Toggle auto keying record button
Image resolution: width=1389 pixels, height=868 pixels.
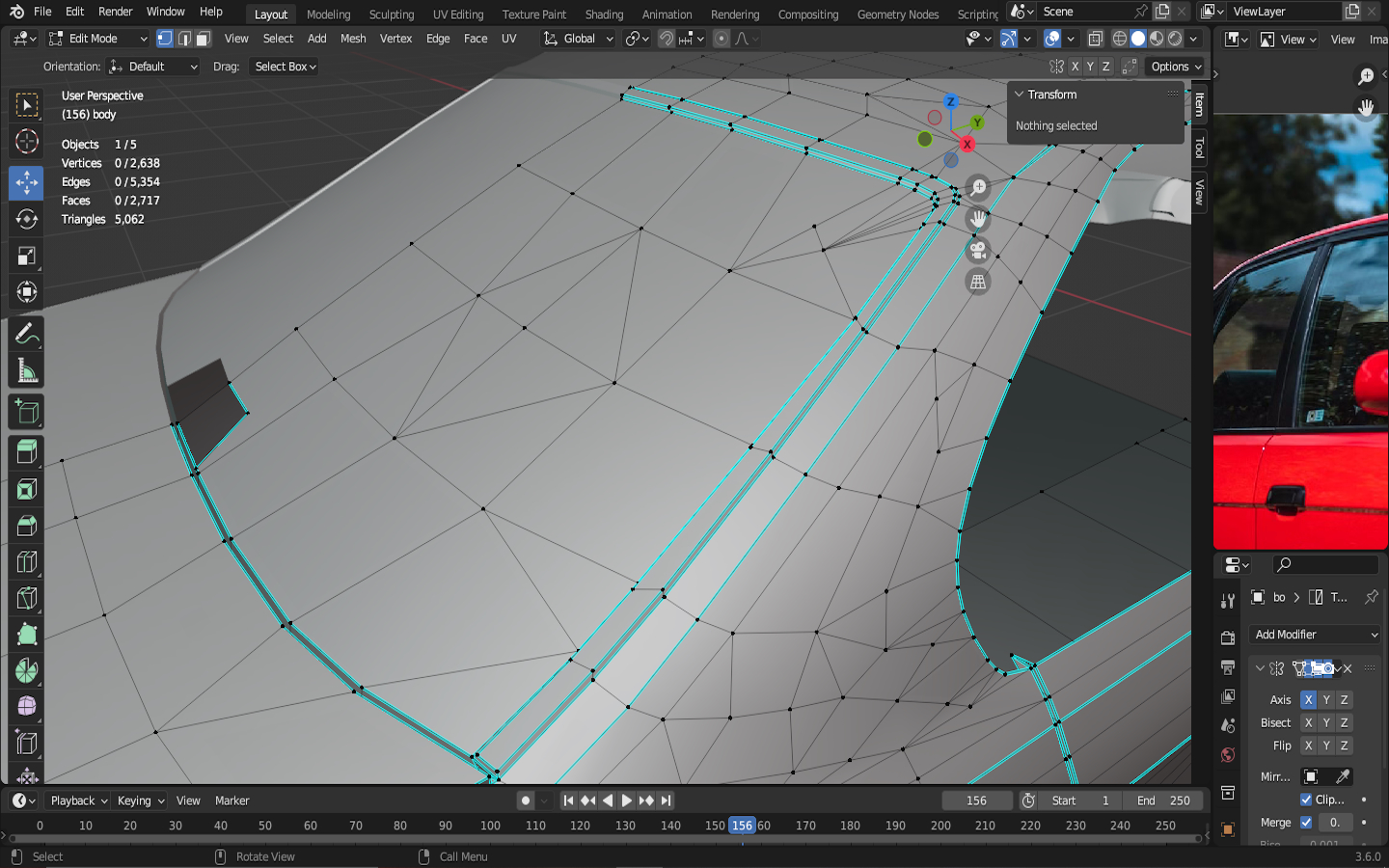525,800
